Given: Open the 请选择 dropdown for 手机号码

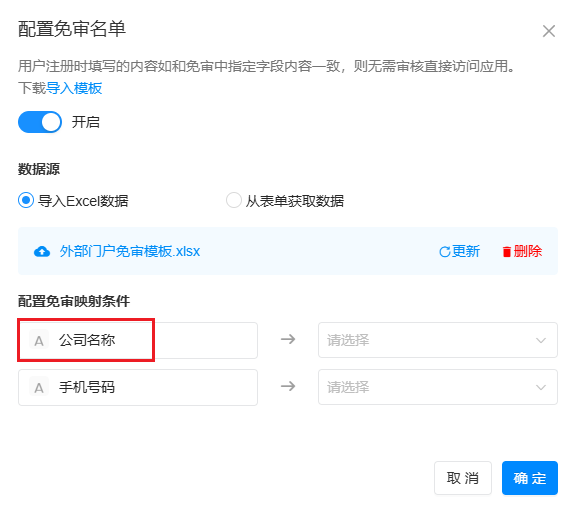Looking at the screenshot, I should click(x=438, y=387).
